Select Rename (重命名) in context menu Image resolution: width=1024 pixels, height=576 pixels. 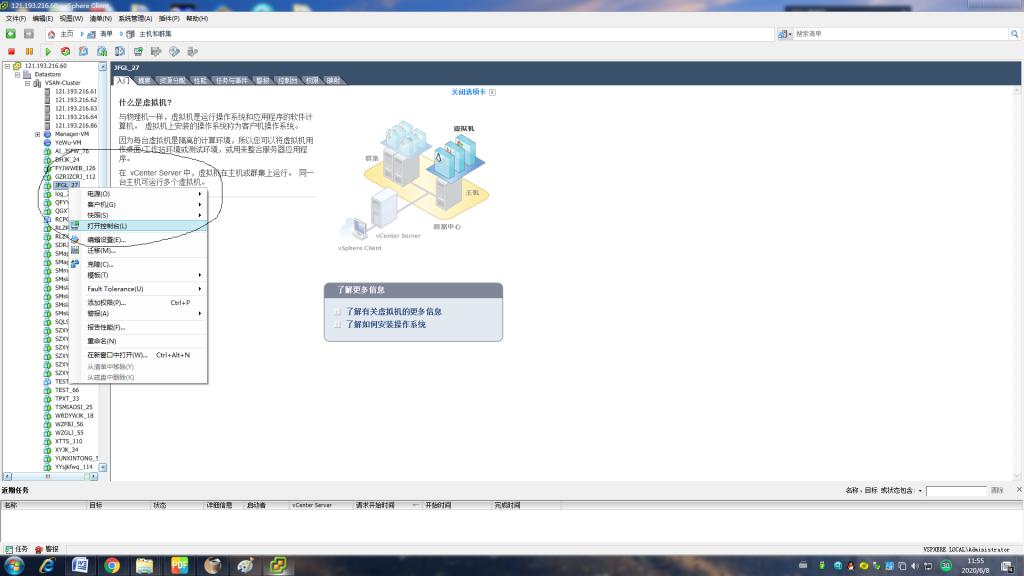point(138,341)
